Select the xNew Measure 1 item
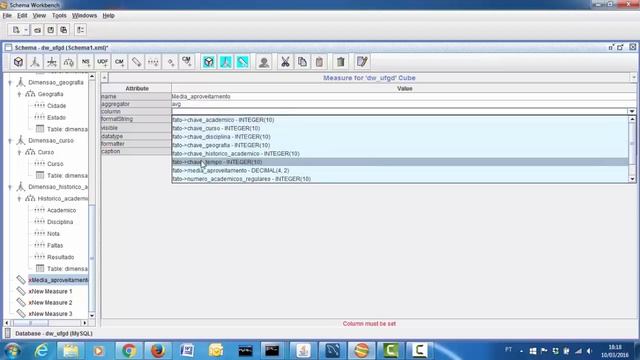Screen dimensions: 640x360 [x=50, y=291]
